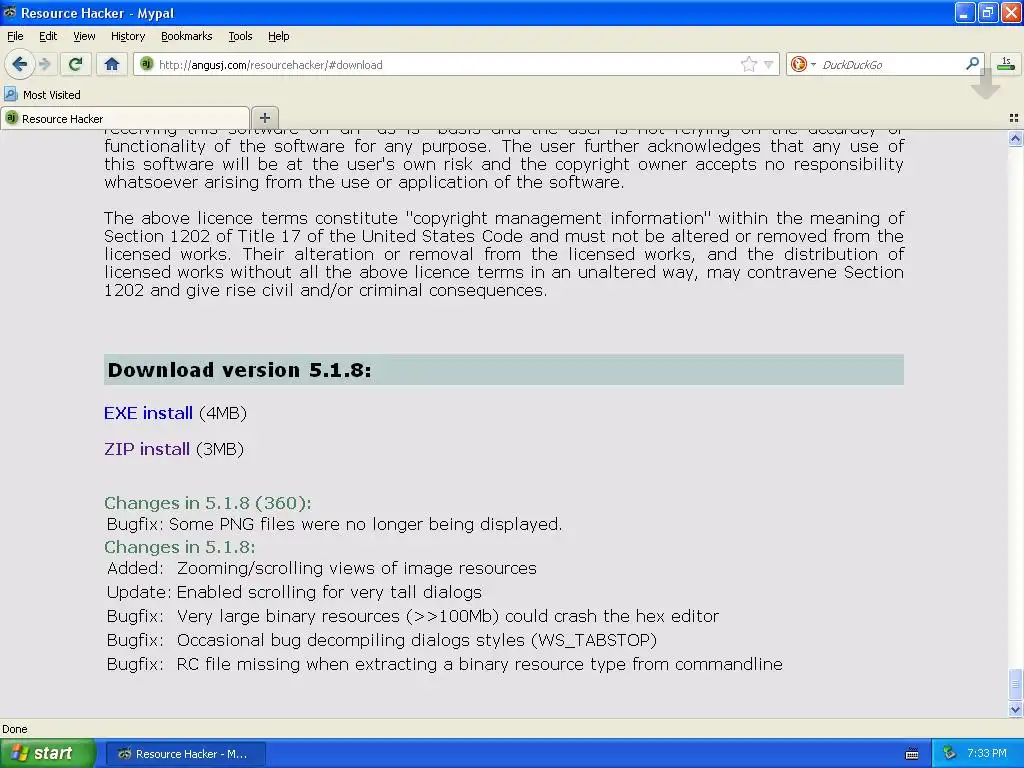Click the 'Download version 5.1.8:' heading
The width and height of the screenshot is (1024, 768).
(x=240, y=370)
